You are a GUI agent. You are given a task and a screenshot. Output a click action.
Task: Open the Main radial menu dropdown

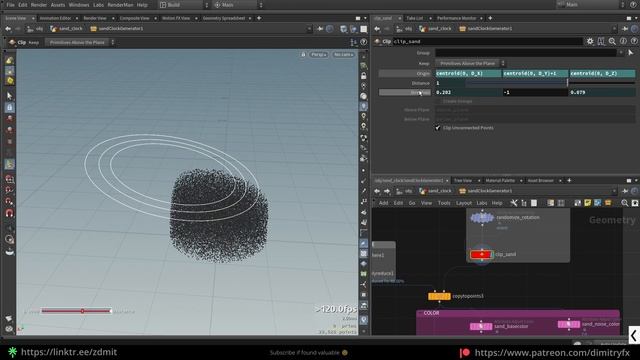coord(238,5)
